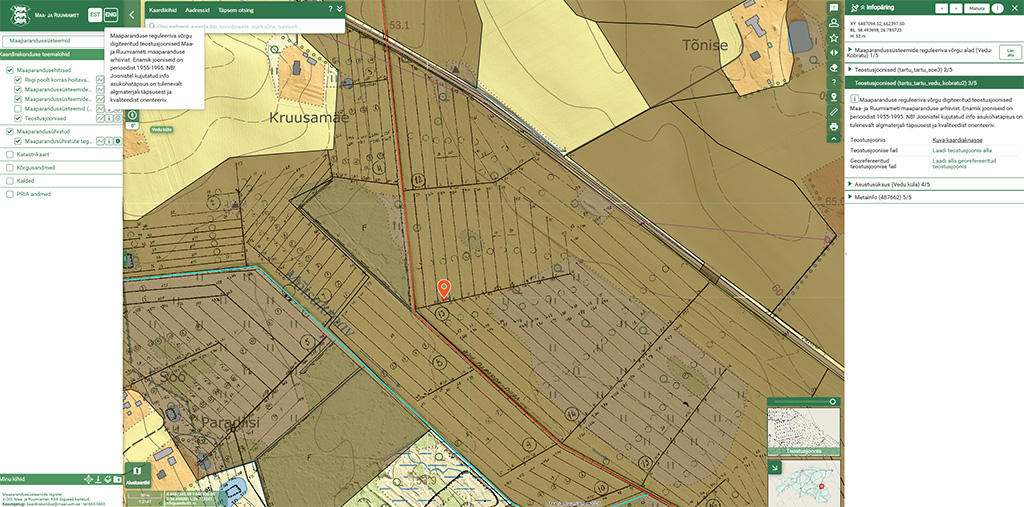Viewport: 1024px width, 507px height.
Task: Open the help question mark tool
Action: pos(834,82)
